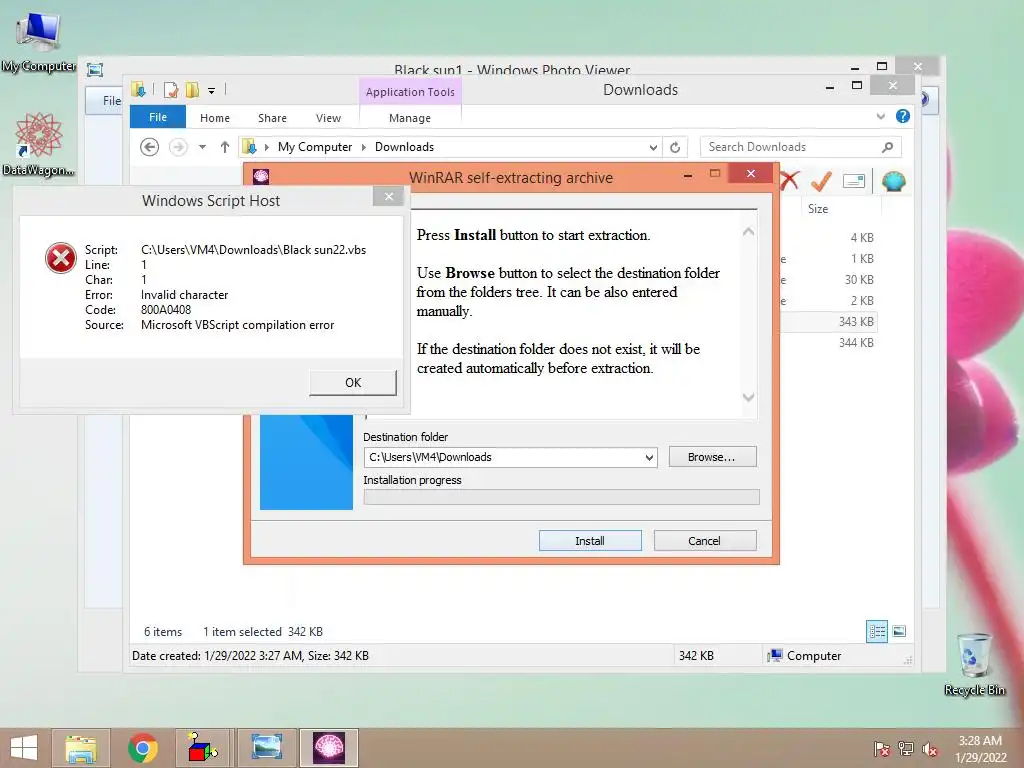The image size is (1024, 768).
Task: Click the Install button
Action: click(590, 541)
